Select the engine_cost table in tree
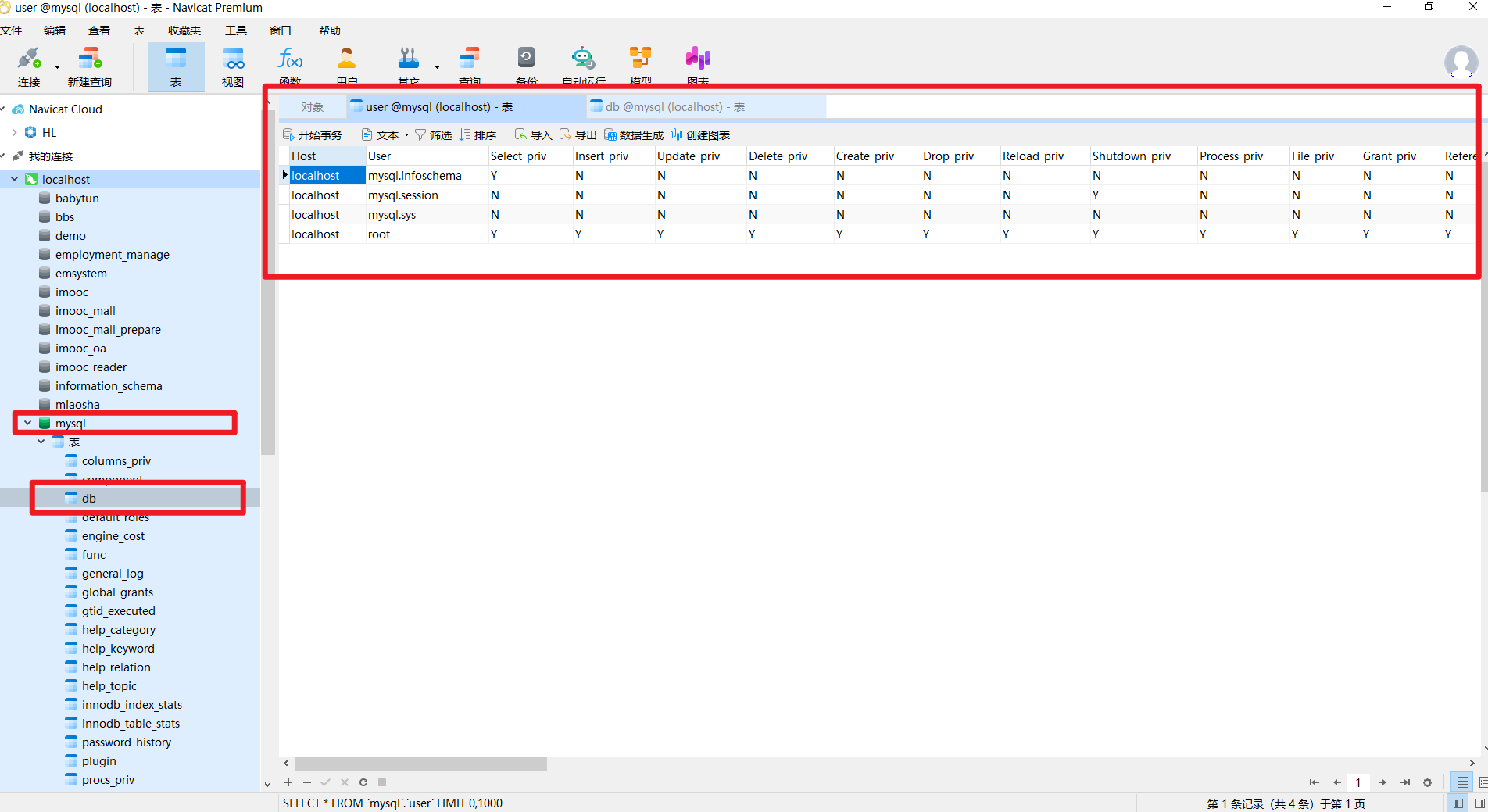The height and width of the screenshot is (812, 1488). [x=113, y=536]
